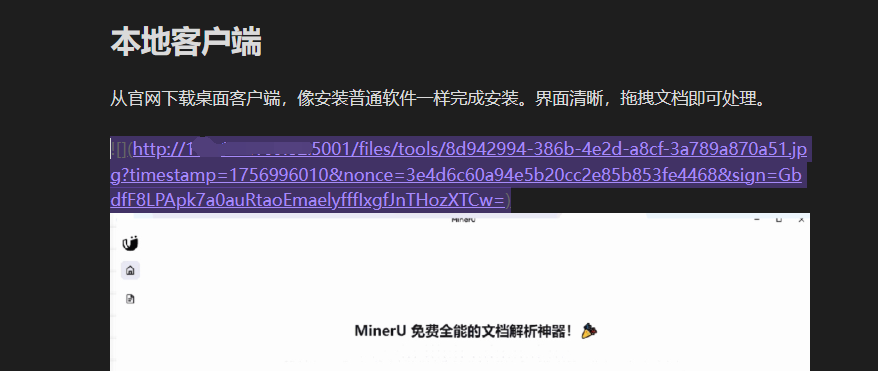Click the 本地客户端 heading
The height and width of the screenshot is (371, 878).
186,43
